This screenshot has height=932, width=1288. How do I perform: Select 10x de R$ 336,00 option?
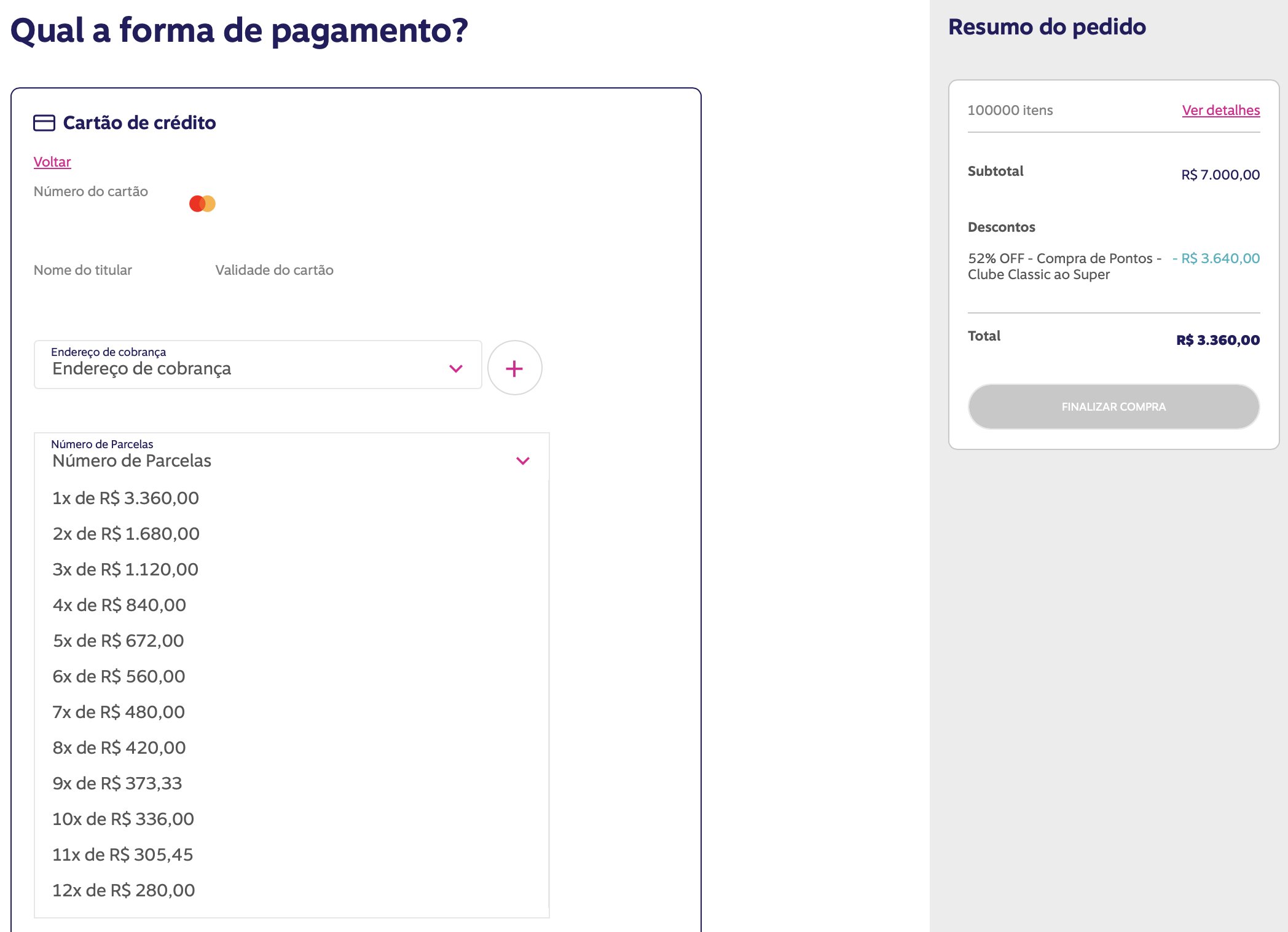[291, 819]
